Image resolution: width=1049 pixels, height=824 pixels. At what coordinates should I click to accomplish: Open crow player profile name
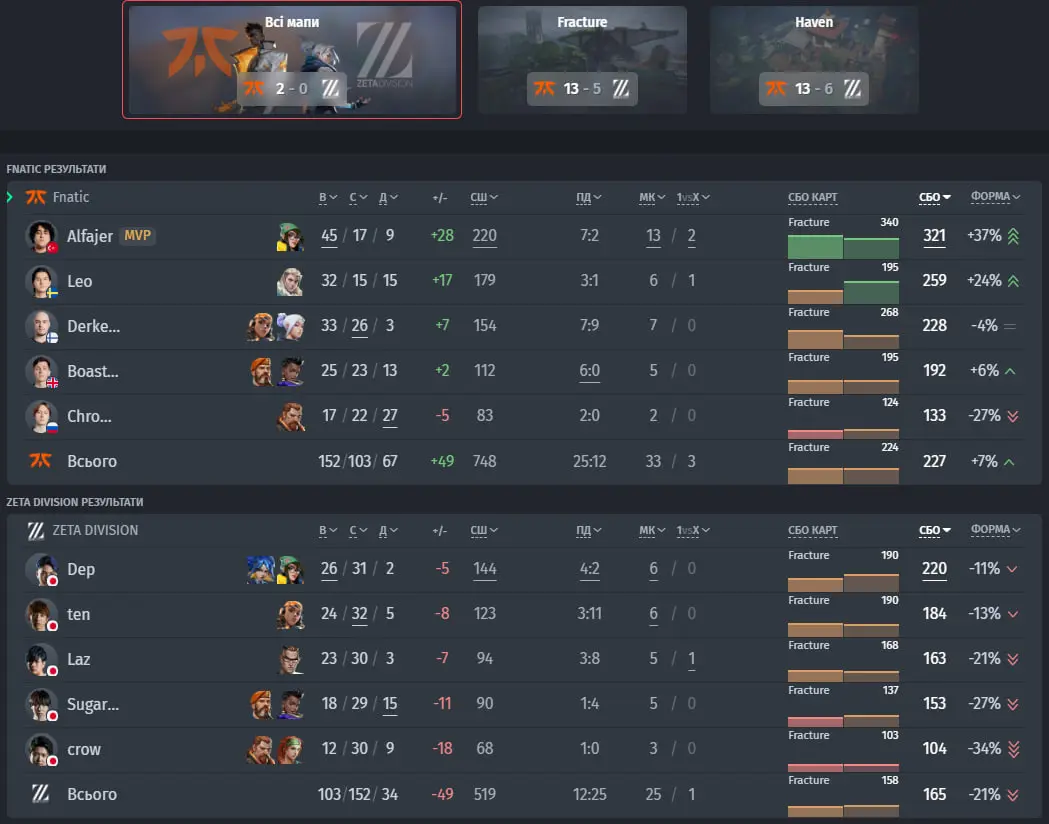(x=84, y=749)
